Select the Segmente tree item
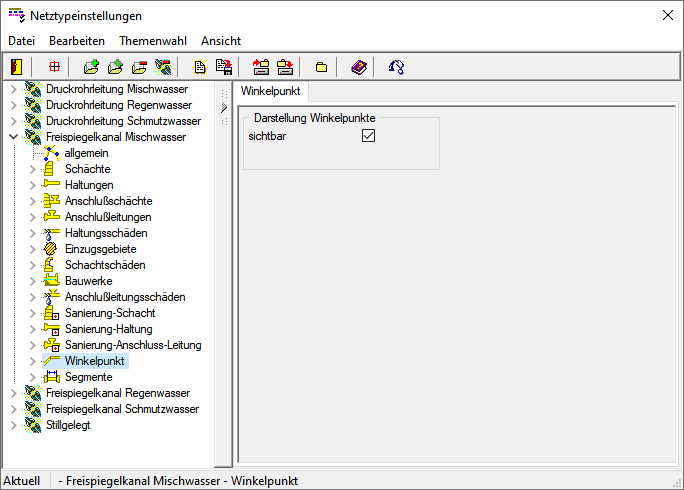Screen dimensions: 684x490 [x=88, y=377]
